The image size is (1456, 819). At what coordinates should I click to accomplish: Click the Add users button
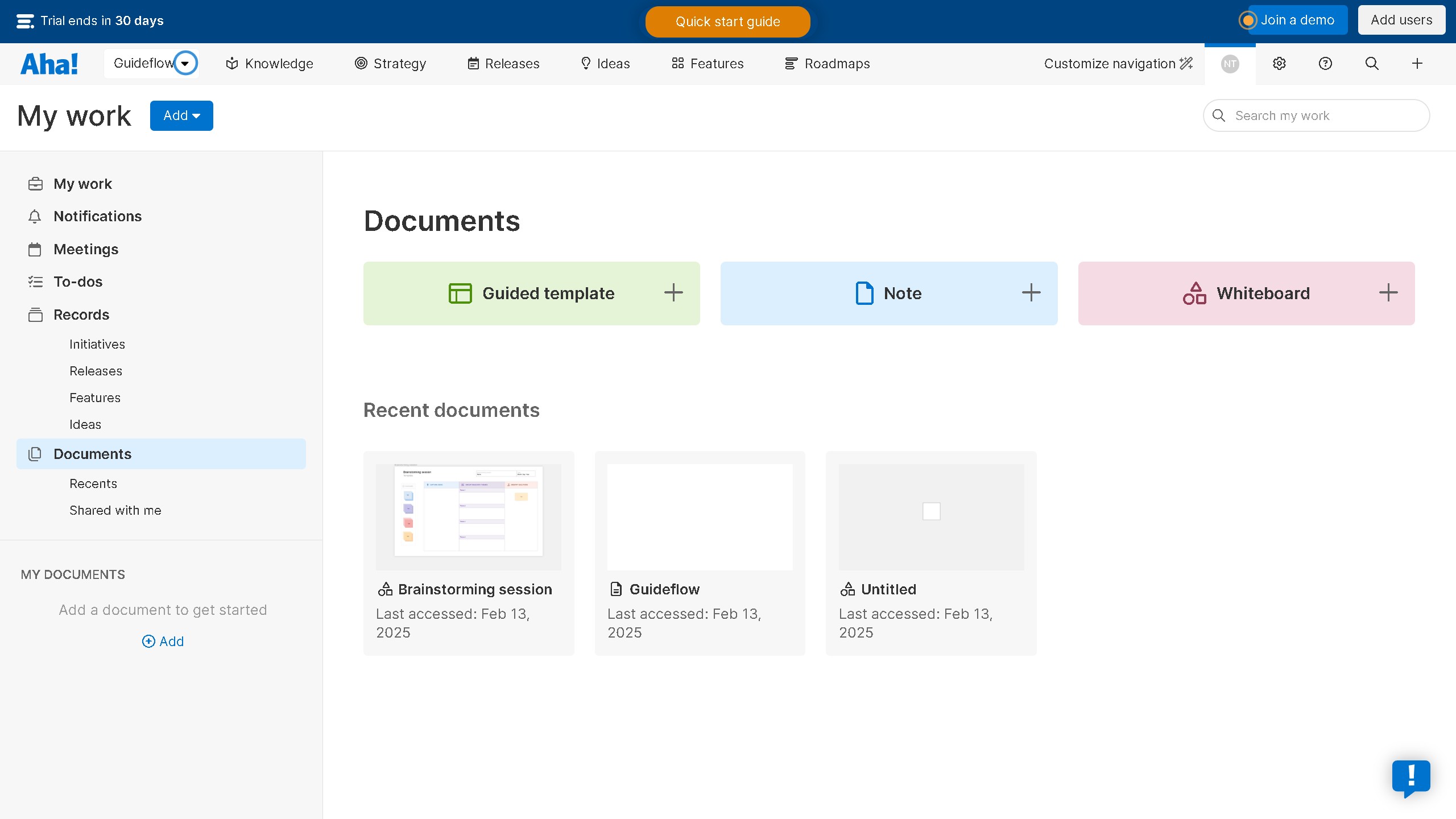click(x=1401, y=19)
